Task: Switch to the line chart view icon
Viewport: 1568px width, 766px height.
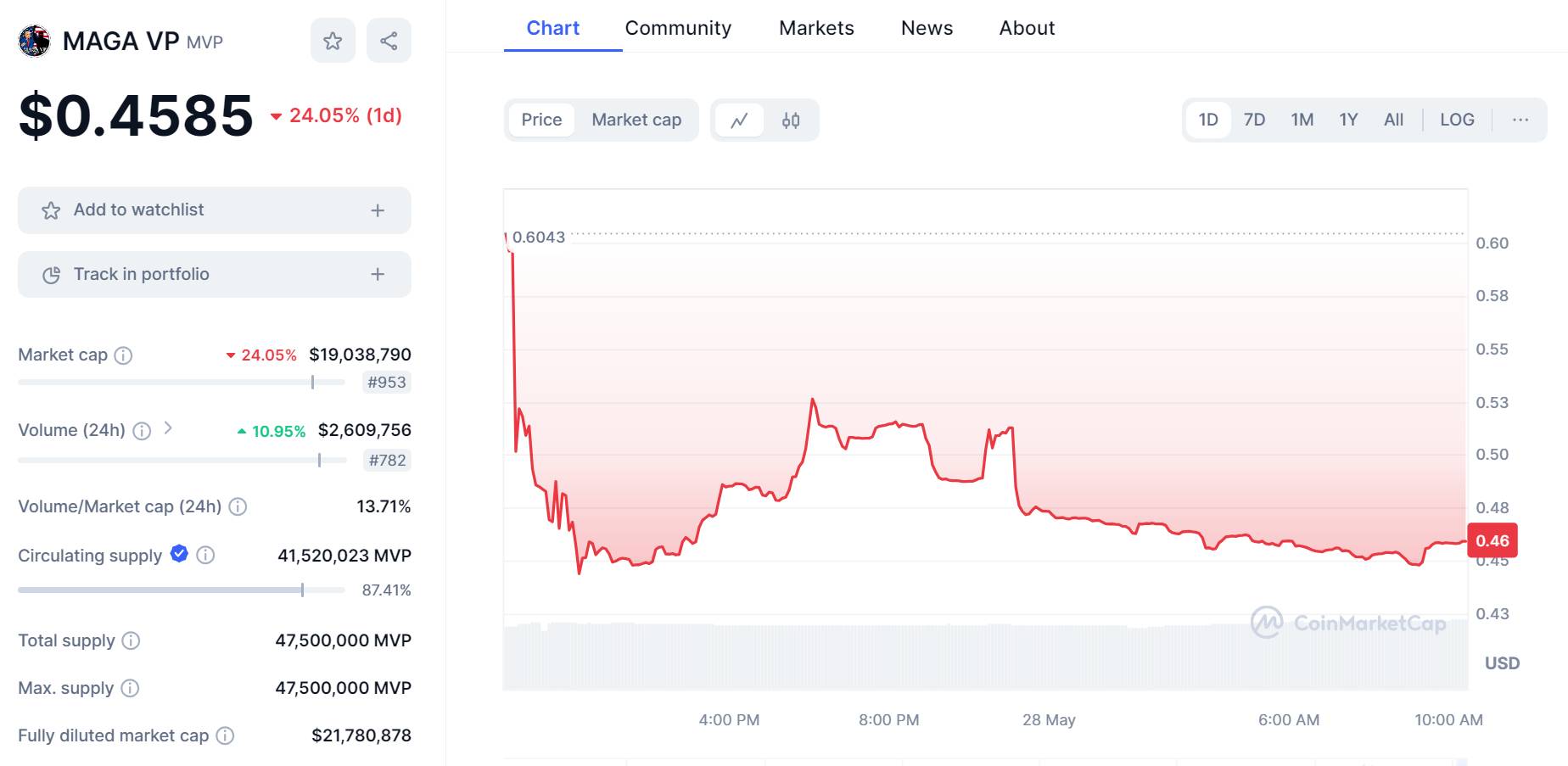Action: coord(739,120)
